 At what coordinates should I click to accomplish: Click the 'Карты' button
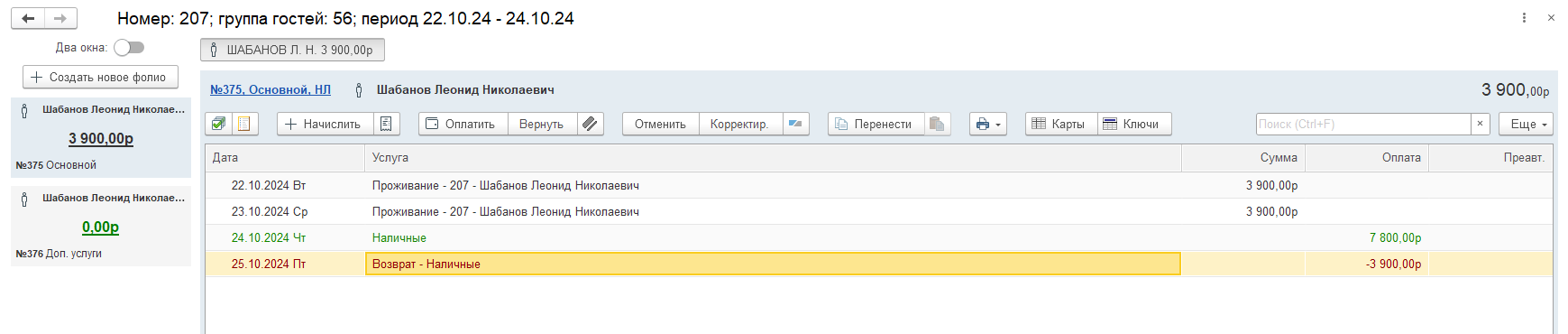(x=1061, y=124)
